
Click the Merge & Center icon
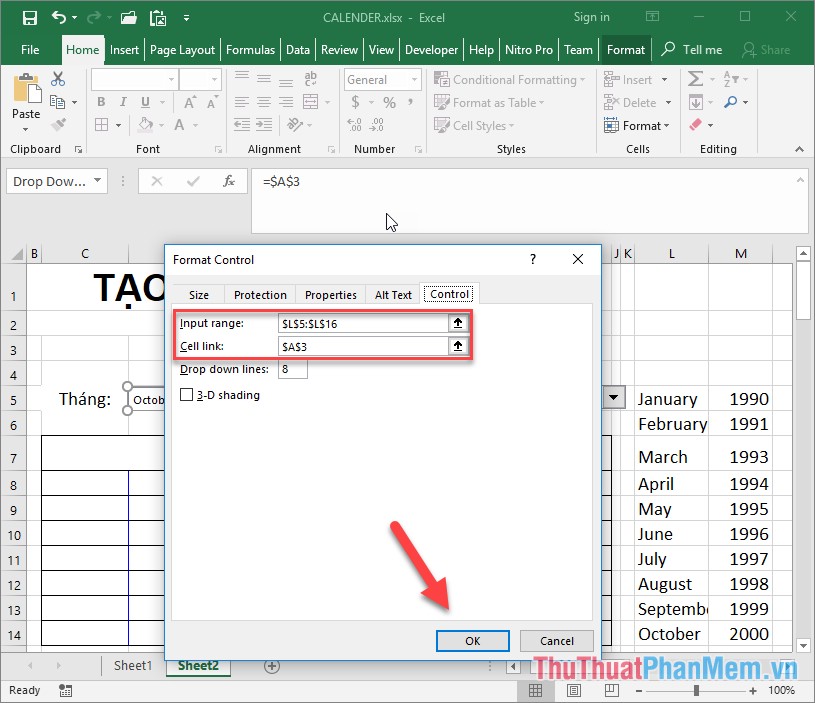[x=308, y=102]
